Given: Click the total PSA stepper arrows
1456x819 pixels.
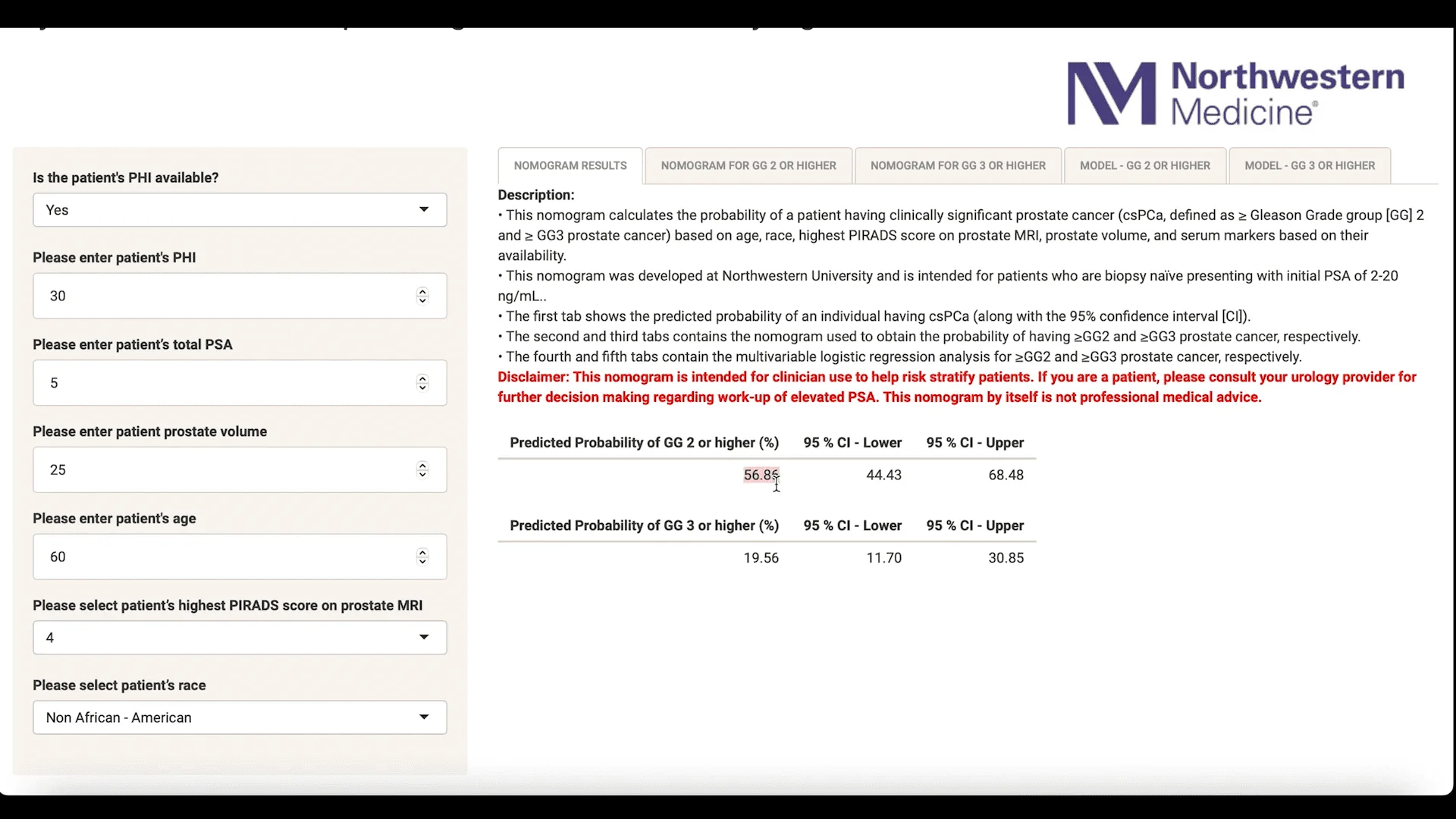Looking at the screenshot, I should [422, 383].
